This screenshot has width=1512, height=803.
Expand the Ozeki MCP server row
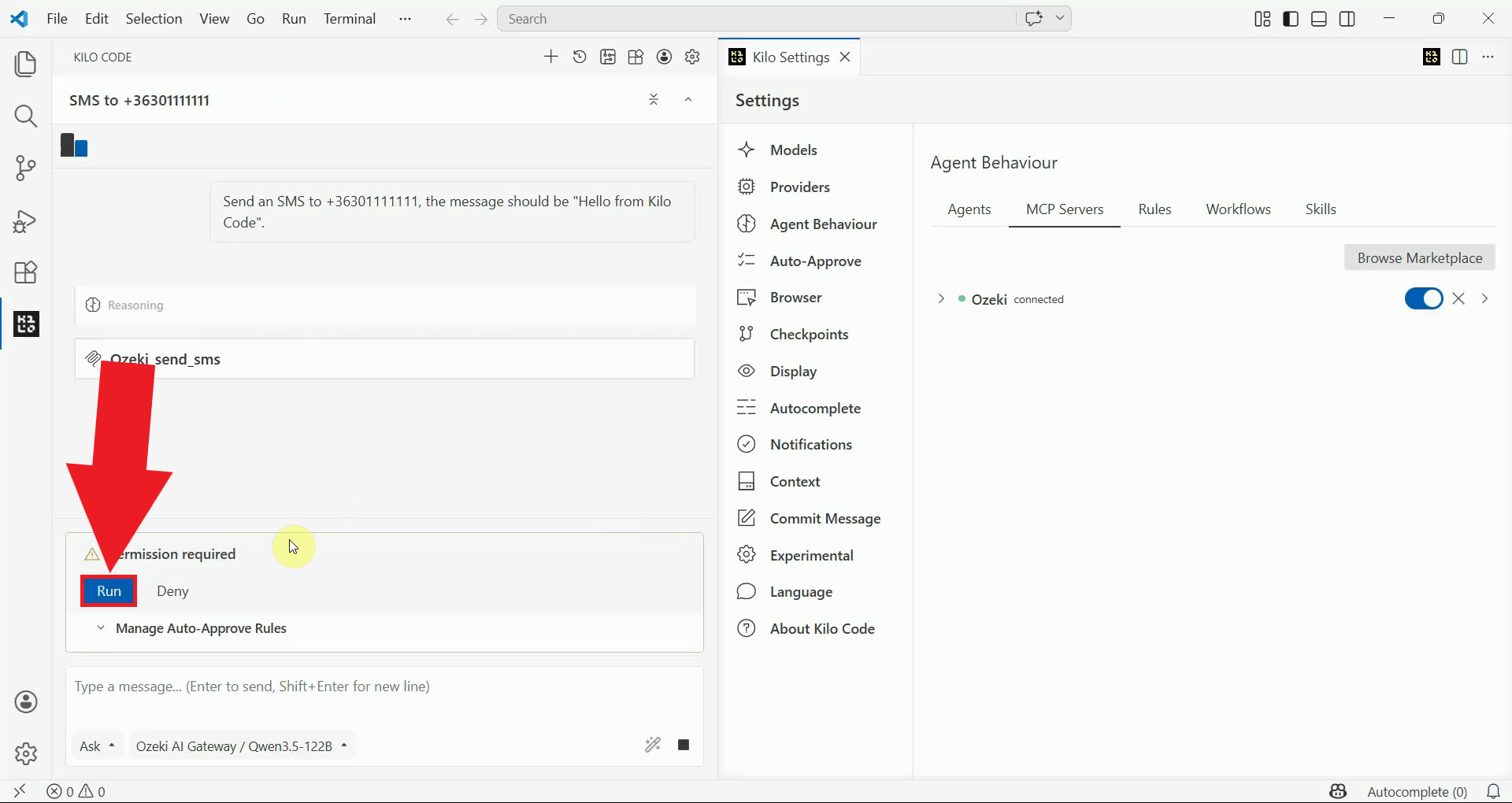coord(940,299)
